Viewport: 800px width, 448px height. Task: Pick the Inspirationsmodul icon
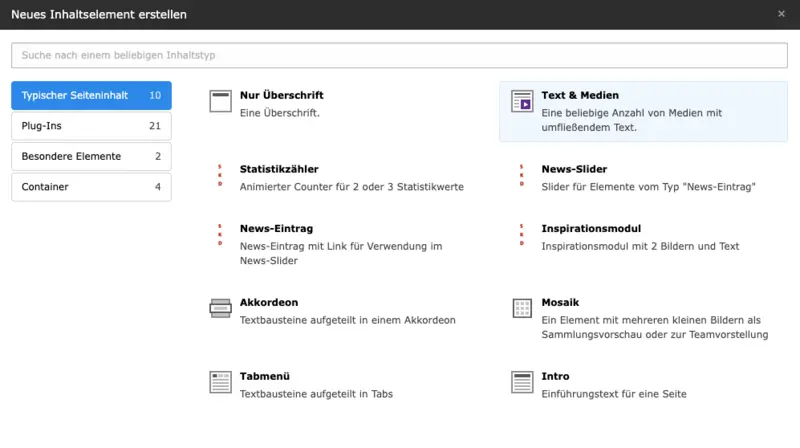522,235
